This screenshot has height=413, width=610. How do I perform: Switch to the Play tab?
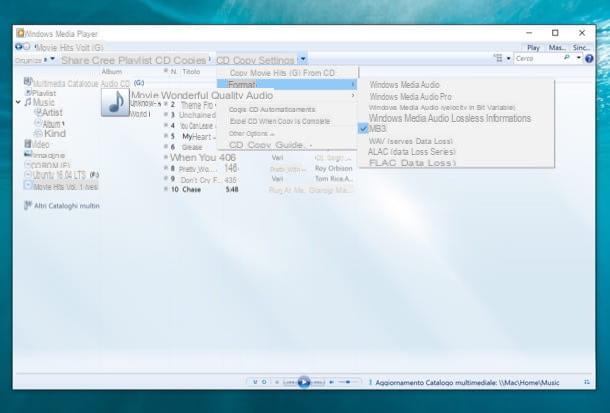tap(533, 47)
